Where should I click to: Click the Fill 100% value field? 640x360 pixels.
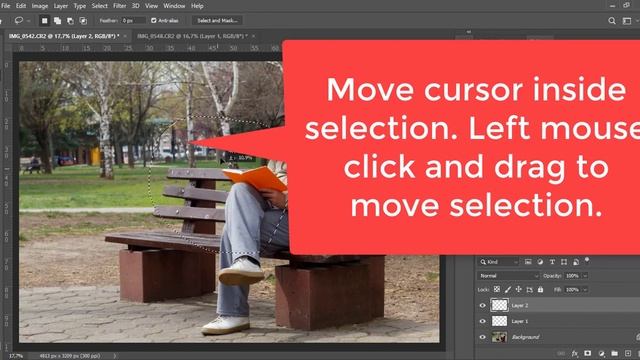(x=572, y=289)
